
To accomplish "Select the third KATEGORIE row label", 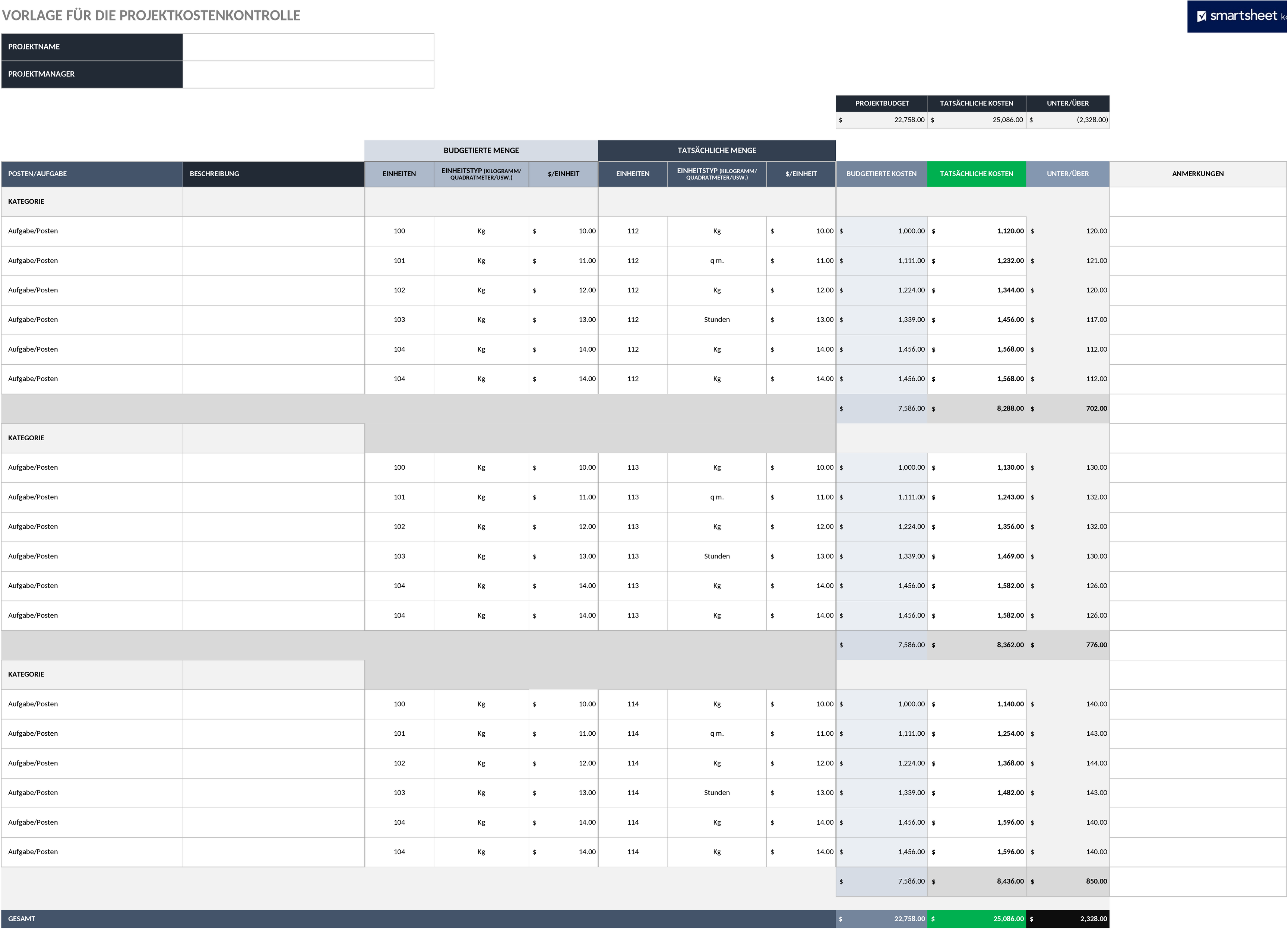I will point(92,675).
